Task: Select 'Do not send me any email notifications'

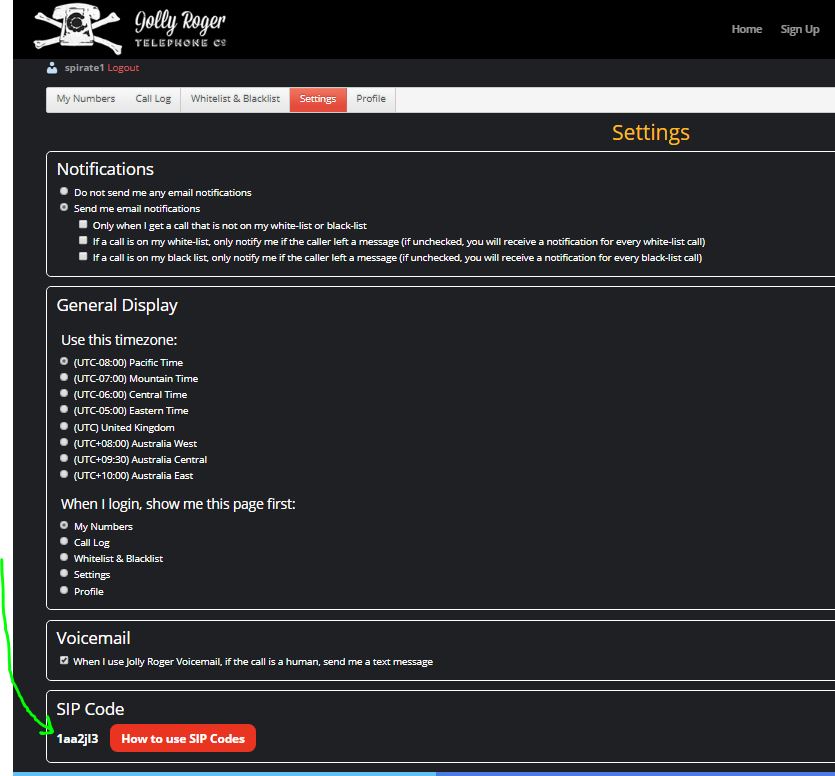Action: (x=65, y=192)
